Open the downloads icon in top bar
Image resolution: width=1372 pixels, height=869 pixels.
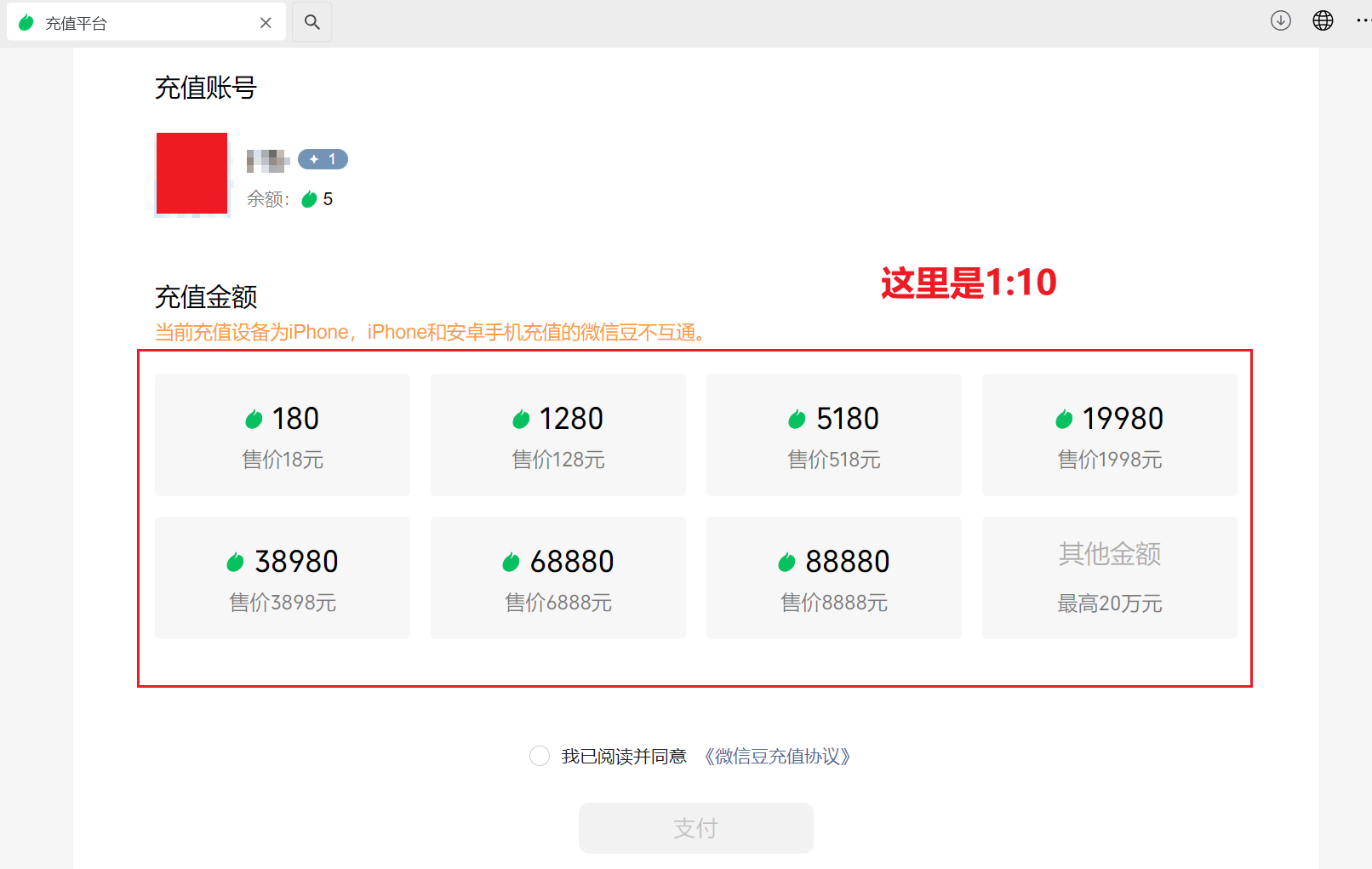click(x=1280, y=21)
